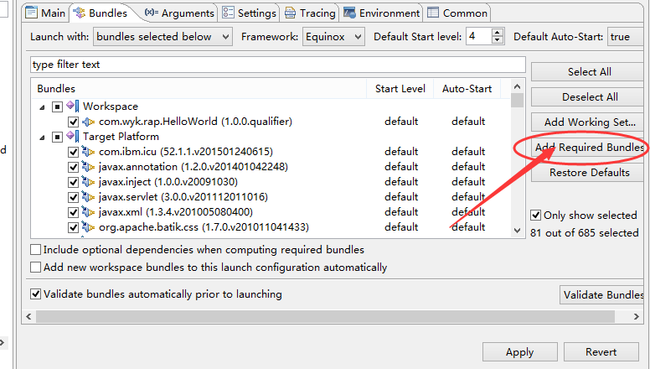
Task: Increase Default Start level with spinner up
Action: (x=497, y=32)
